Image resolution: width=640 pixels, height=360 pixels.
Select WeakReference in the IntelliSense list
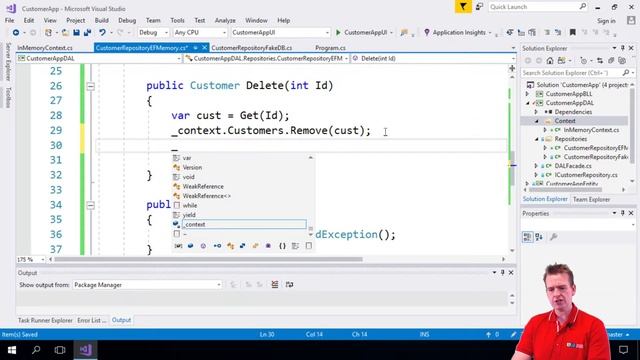point(203,186)
